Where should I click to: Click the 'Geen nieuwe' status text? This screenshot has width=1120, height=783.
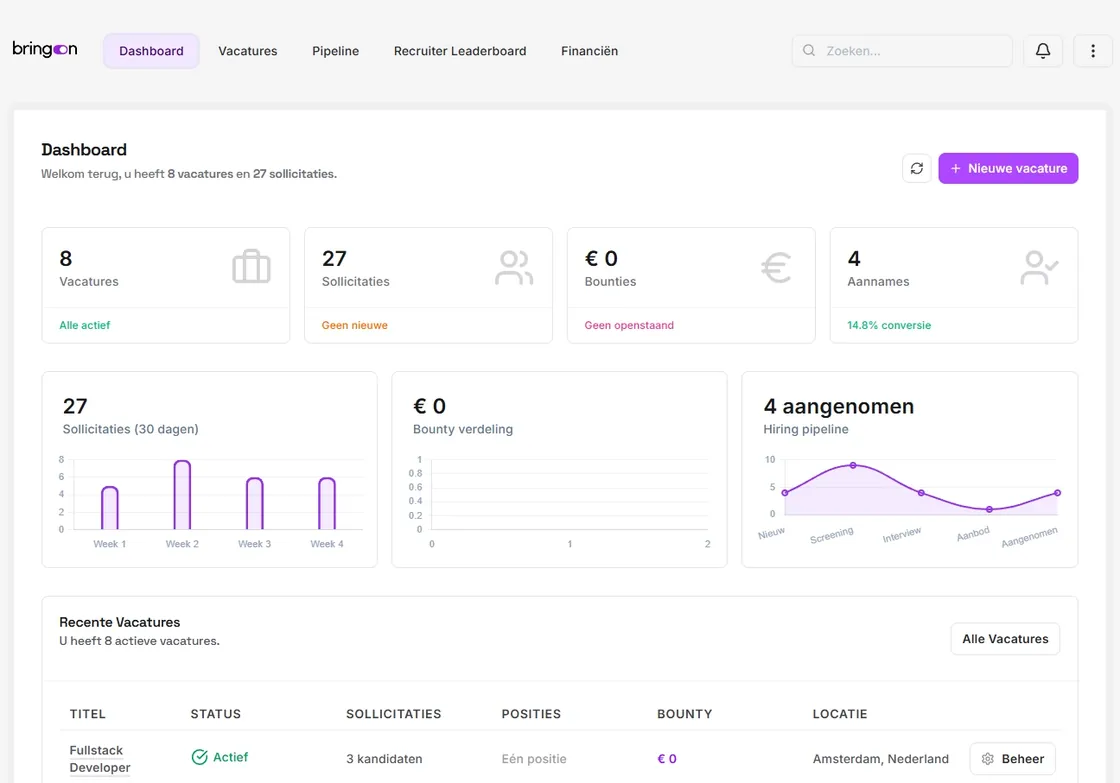(354, 325)
